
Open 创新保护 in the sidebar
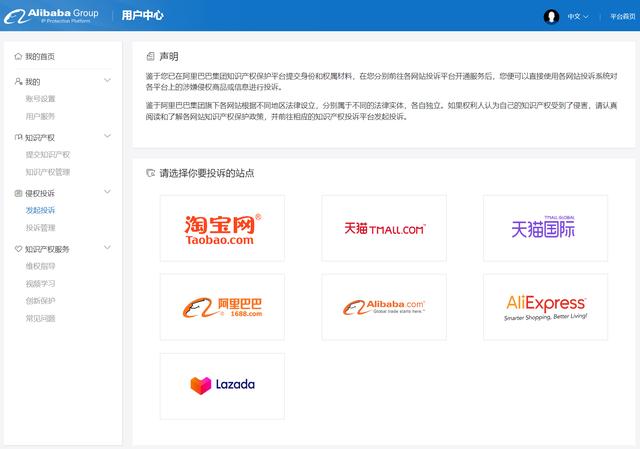coord(40,301)
